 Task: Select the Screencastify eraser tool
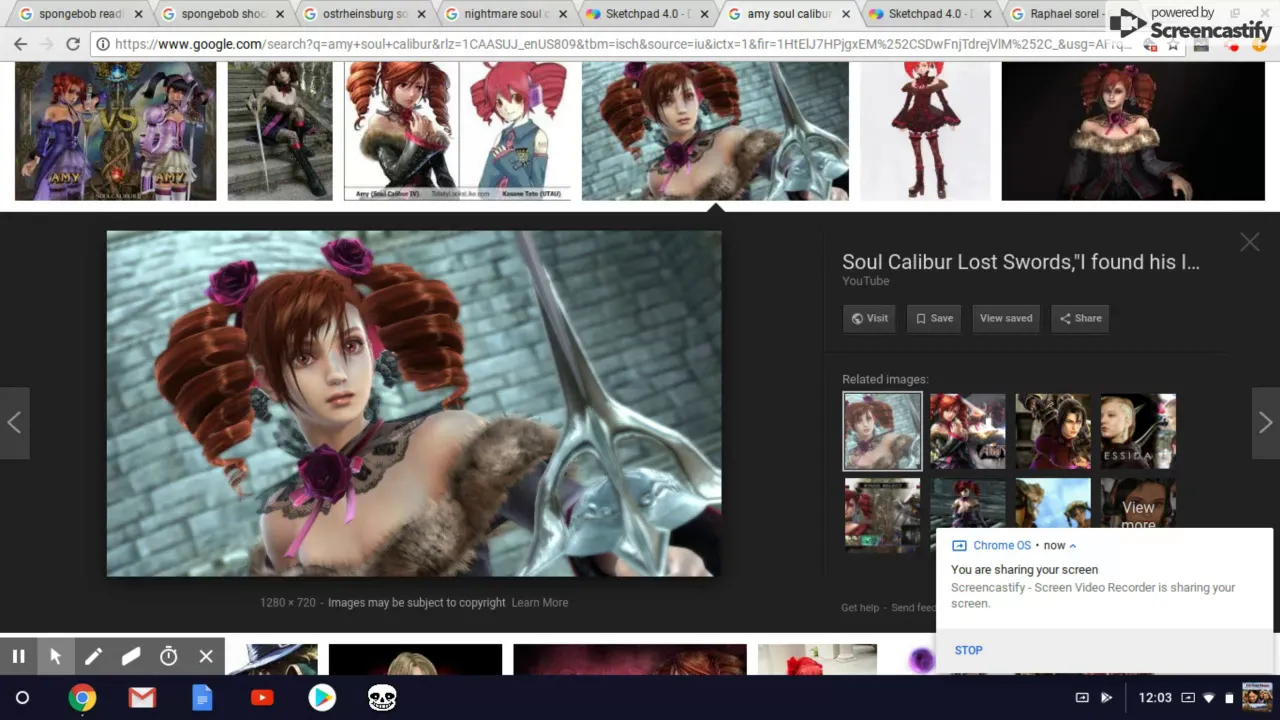131,656
